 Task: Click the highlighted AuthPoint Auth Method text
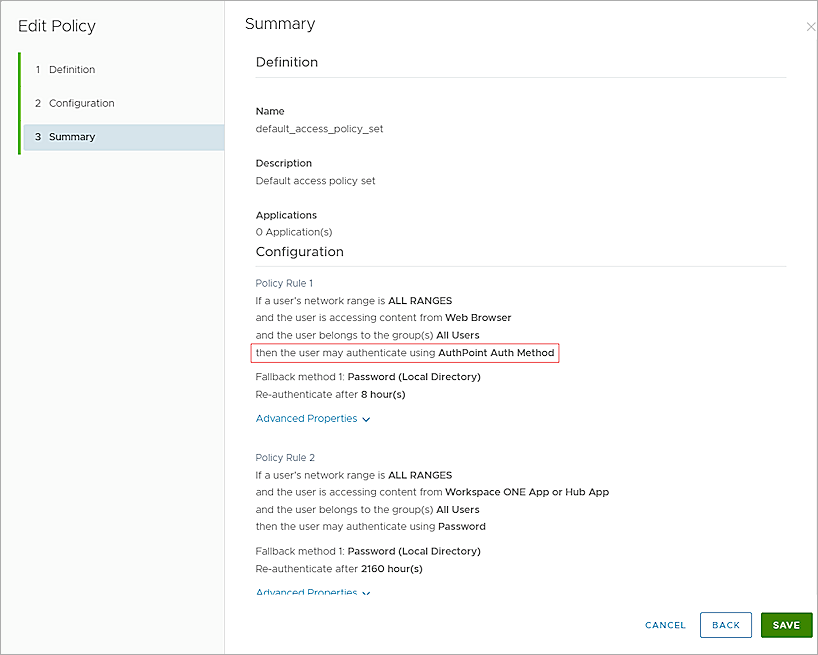coord(496,353)
